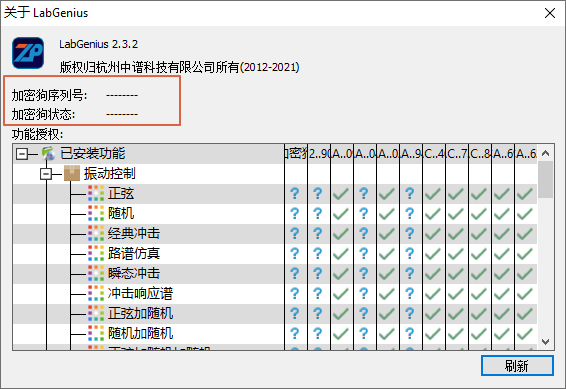This screenshot has height=389, width=566.
Task: Click the colored grid icon beside 随机
Action: coord(96,213)
